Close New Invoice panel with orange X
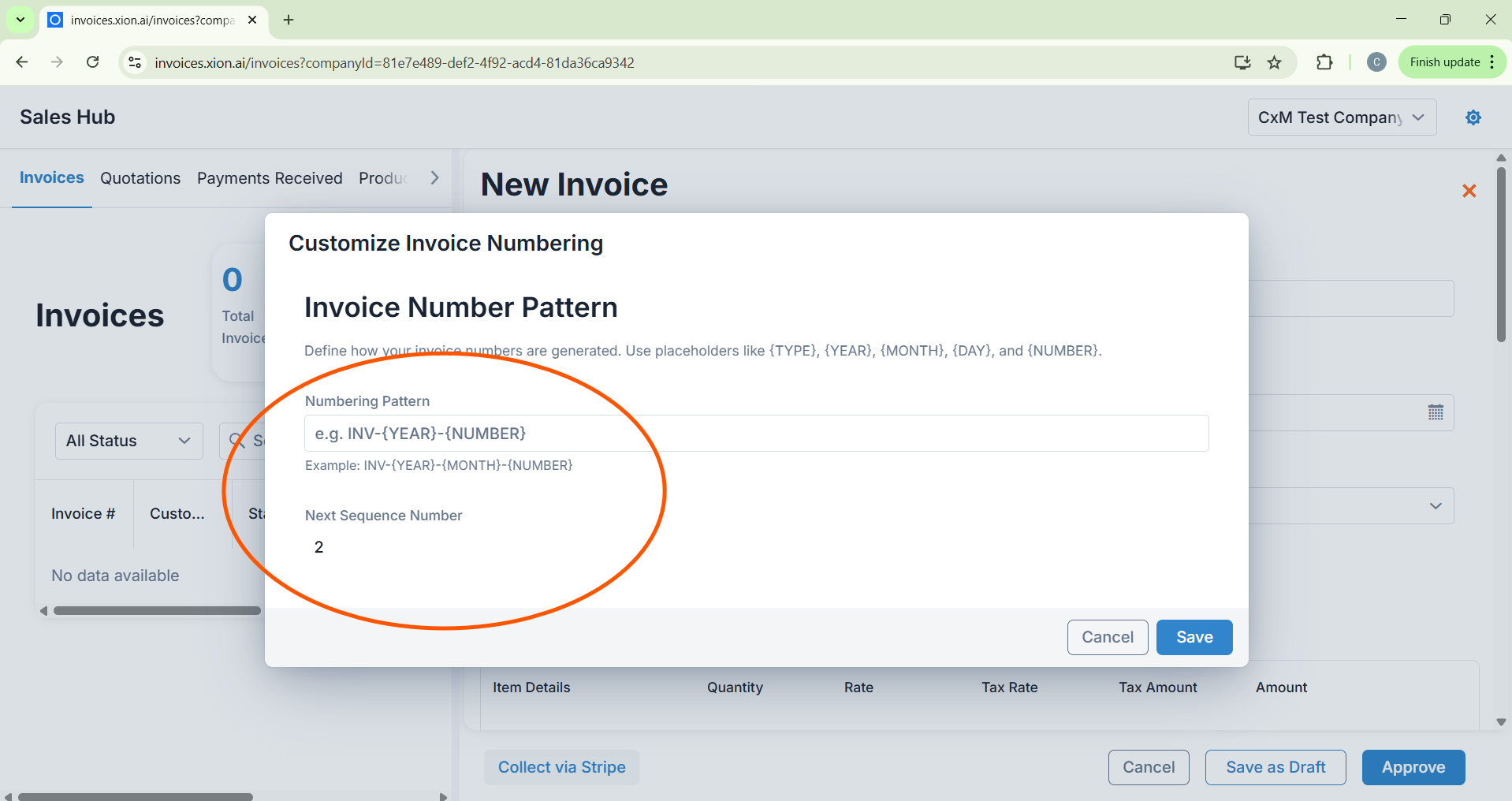This screenshot has height=801, width=1512. (1469, 191)
